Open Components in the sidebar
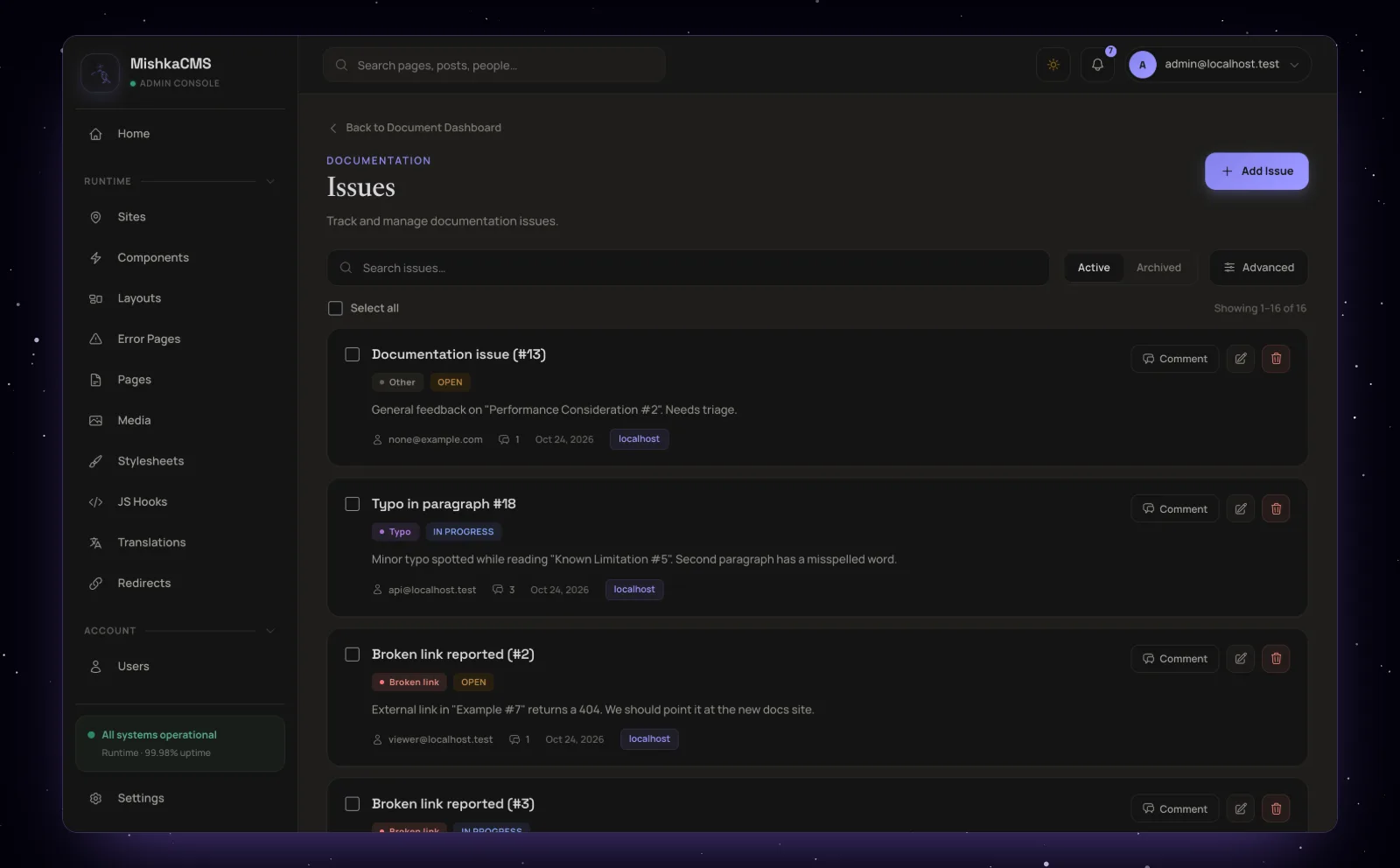 tap(180, 257)
